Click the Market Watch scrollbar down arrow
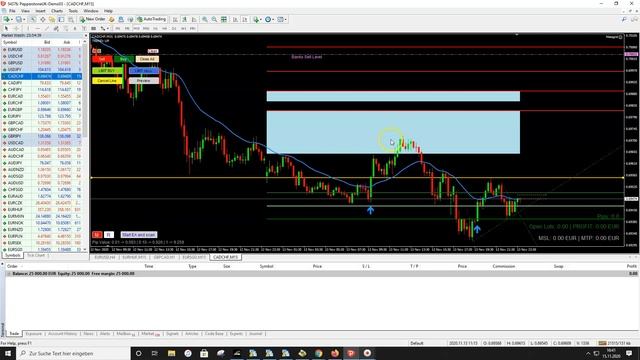This screenshot has width=640, height=360. click(x=85, y=249)
